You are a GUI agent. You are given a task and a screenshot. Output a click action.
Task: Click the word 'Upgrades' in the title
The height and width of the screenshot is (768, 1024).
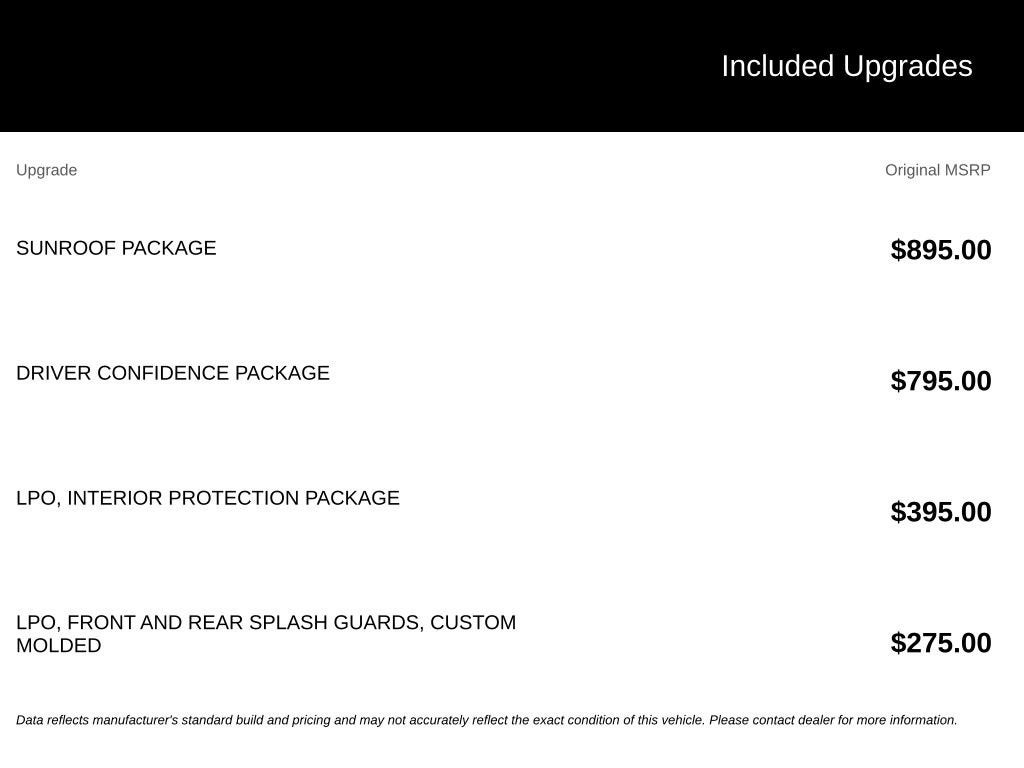point(908,67)
